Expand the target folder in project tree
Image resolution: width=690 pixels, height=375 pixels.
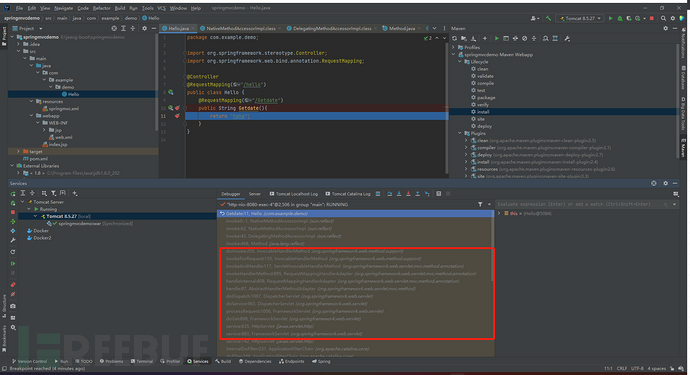coord(18,151)
